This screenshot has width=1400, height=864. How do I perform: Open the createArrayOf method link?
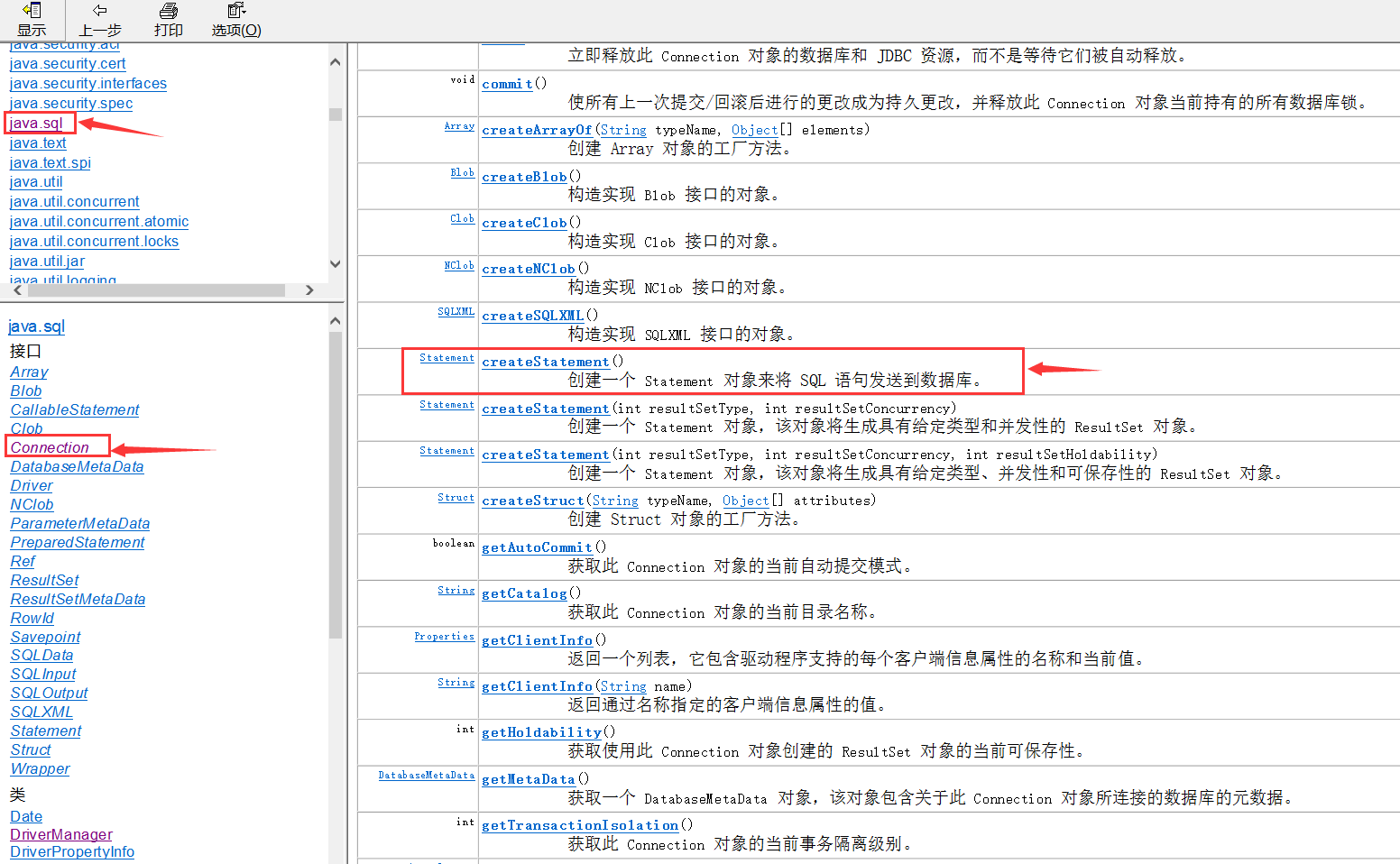coord(537,130)
